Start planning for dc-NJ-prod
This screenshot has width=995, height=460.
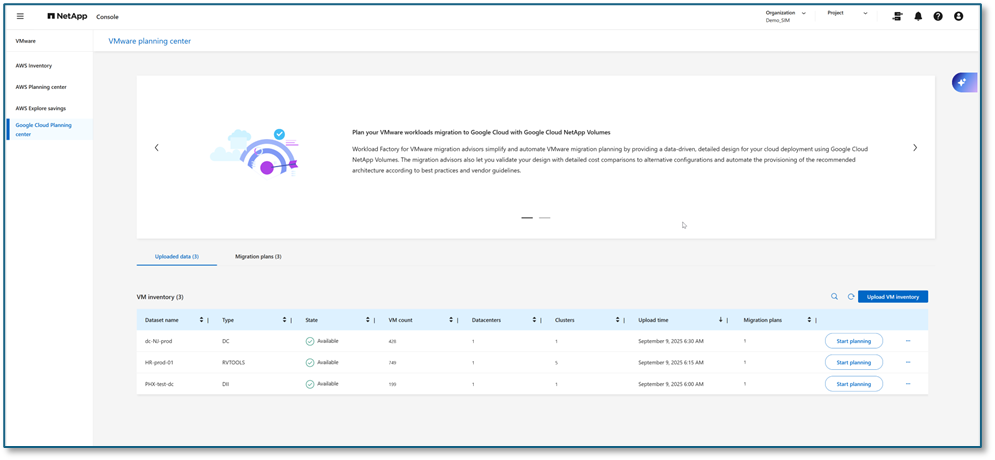[853, 341]
